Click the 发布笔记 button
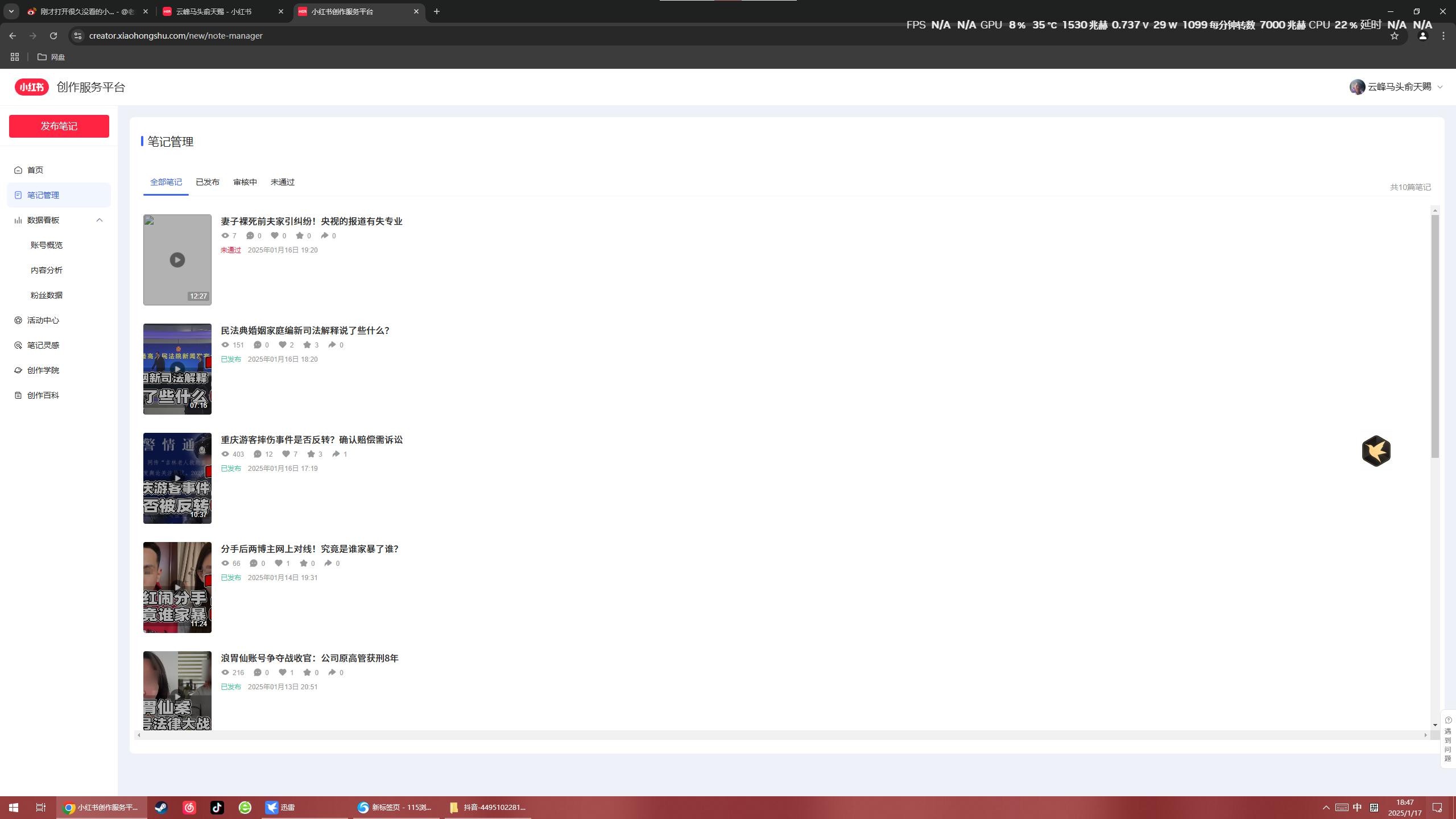 (x=59, y=126)
